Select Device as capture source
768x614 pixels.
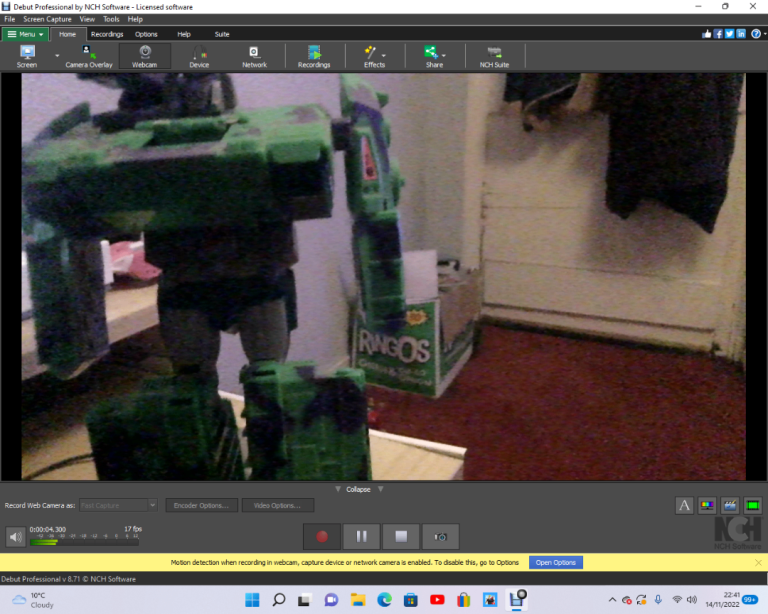(199, 56)
